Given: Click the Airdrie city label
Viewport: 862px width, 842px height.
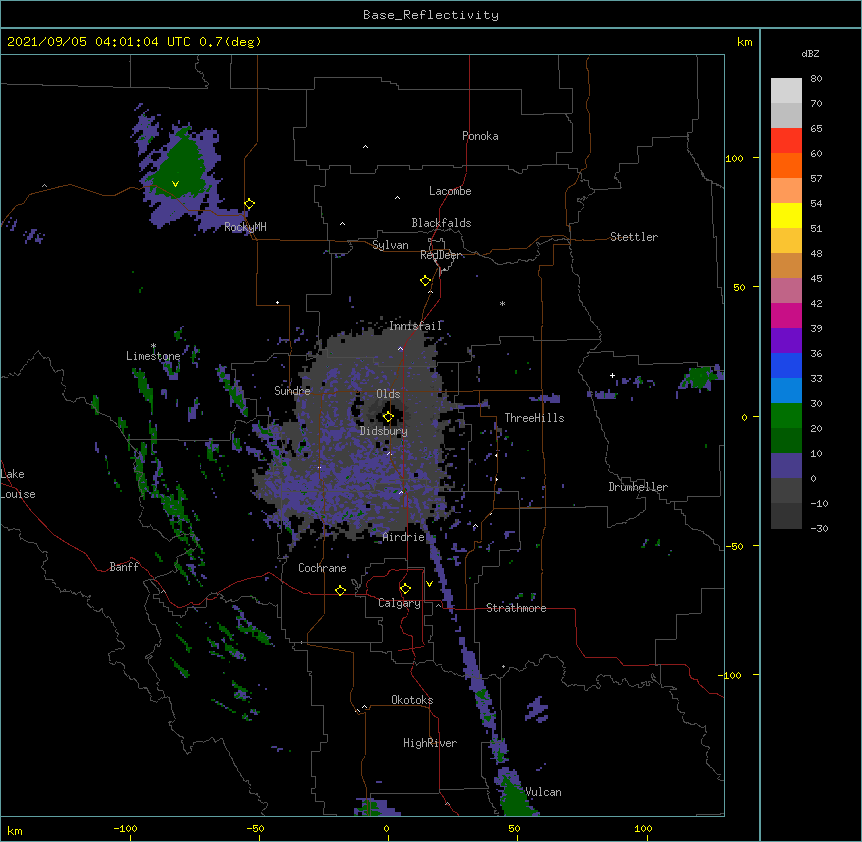Looking at the screenshot, I should coord(404,537).
